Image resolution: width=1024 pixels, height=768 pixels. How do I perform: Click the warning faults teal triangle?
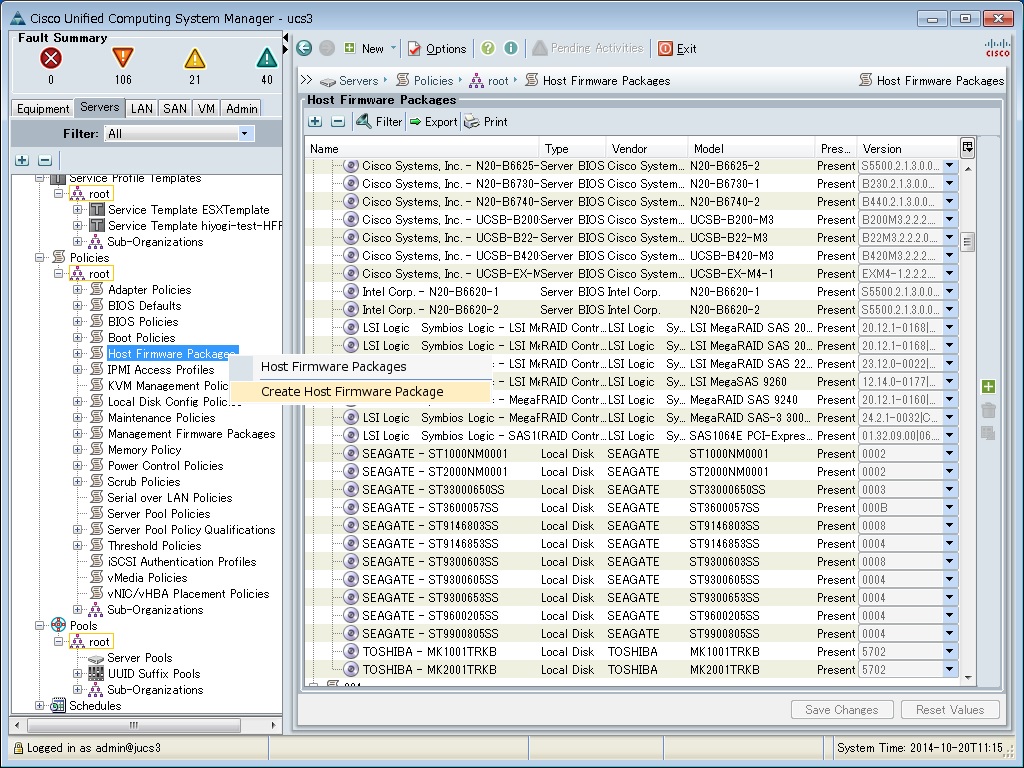pos(266,59)
